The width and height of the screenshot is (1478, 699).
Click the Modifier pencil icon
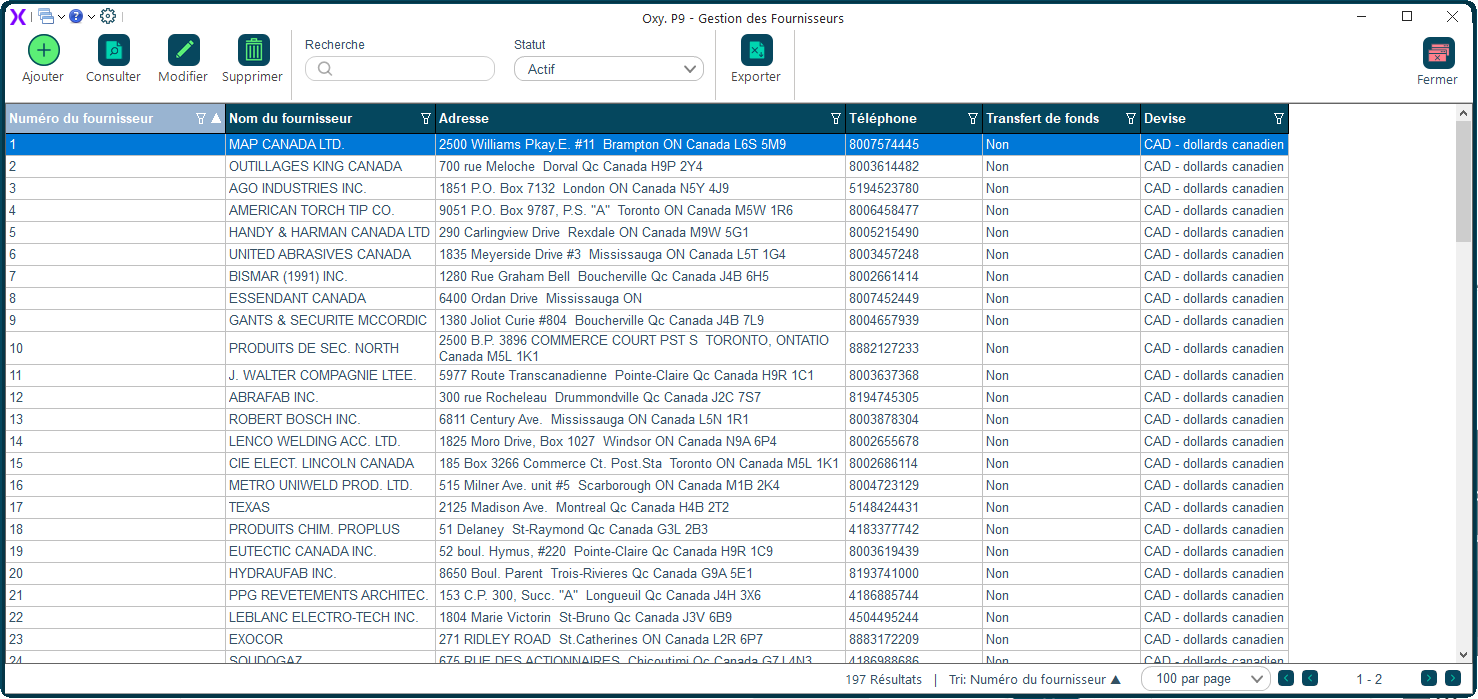point(184,50)
